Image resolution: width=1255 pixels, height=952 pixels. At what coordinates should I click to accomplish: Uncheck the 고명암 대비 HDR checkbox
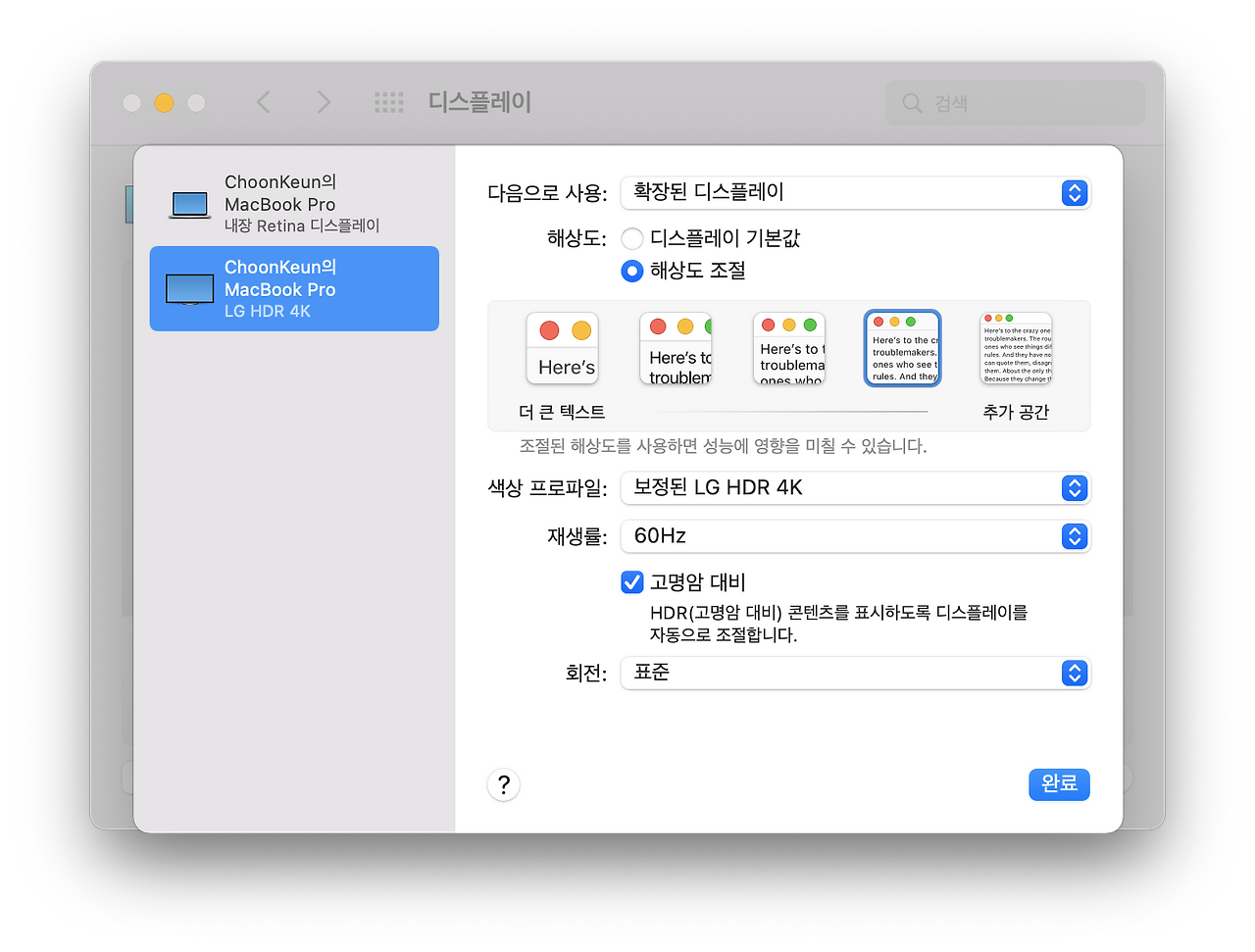631,581
